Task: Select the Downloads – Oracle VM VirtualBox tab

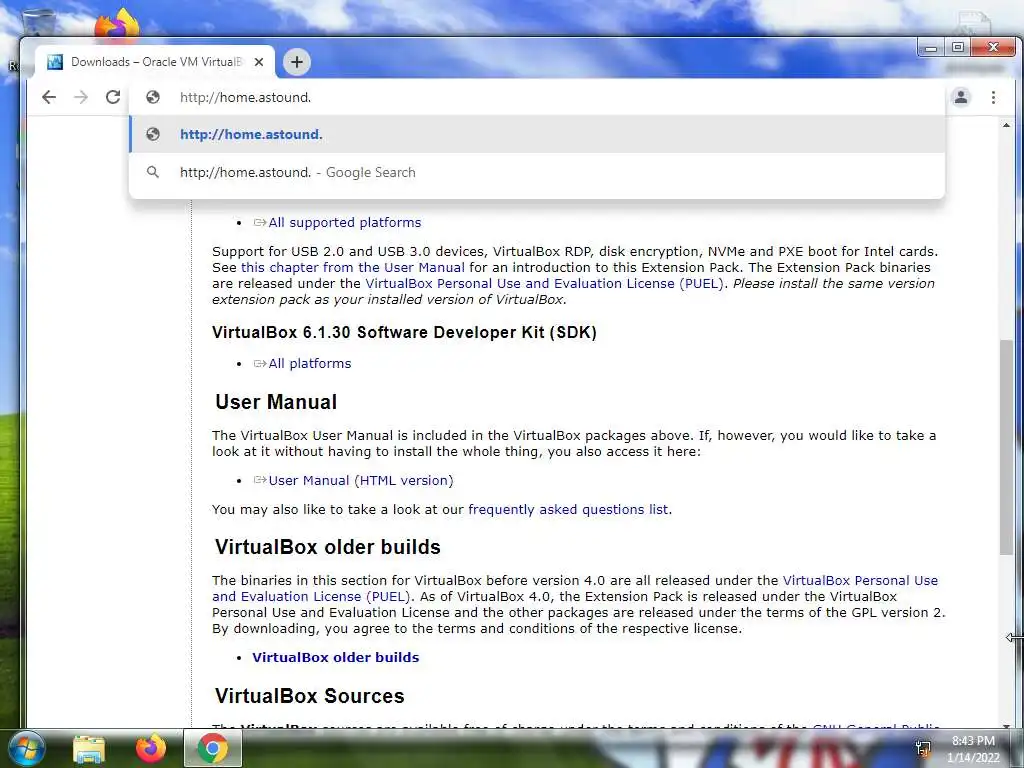Action: coord(155,62)
